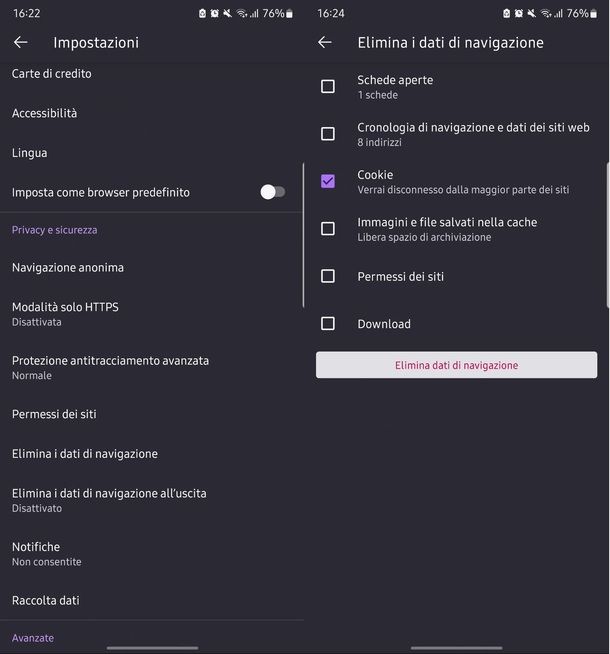Open Raccolta dati option
This screenshot has height=654, width=610.
click(x=151, y=600)
